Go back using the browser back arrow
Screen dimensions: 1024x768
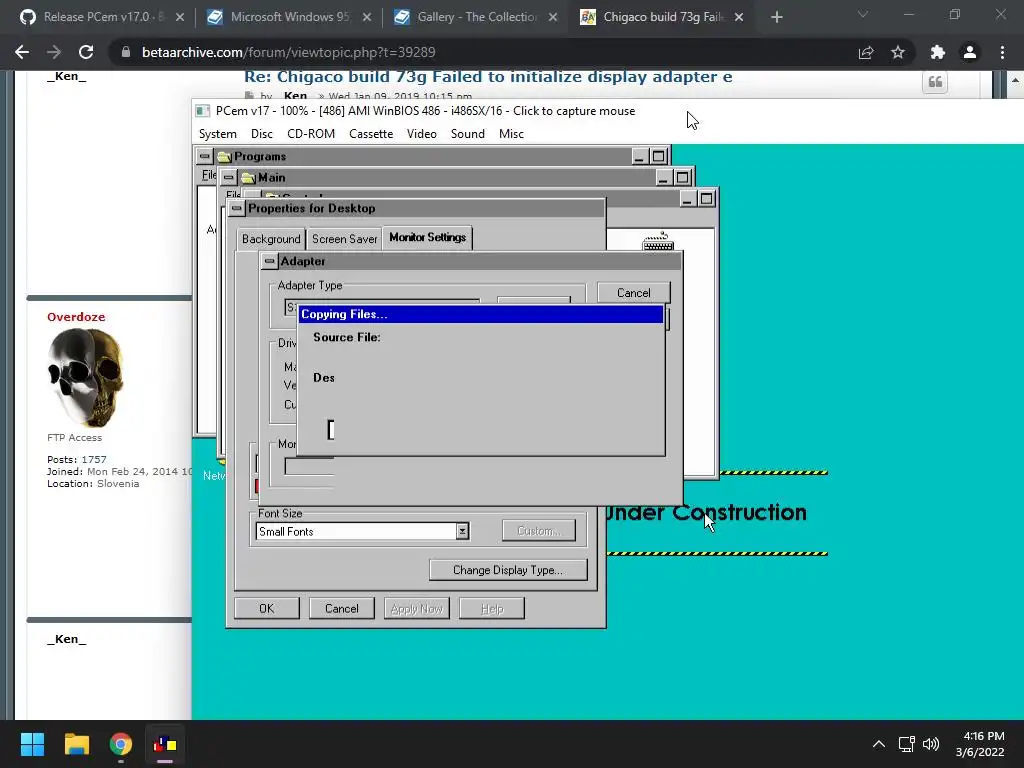click(22, 52)
